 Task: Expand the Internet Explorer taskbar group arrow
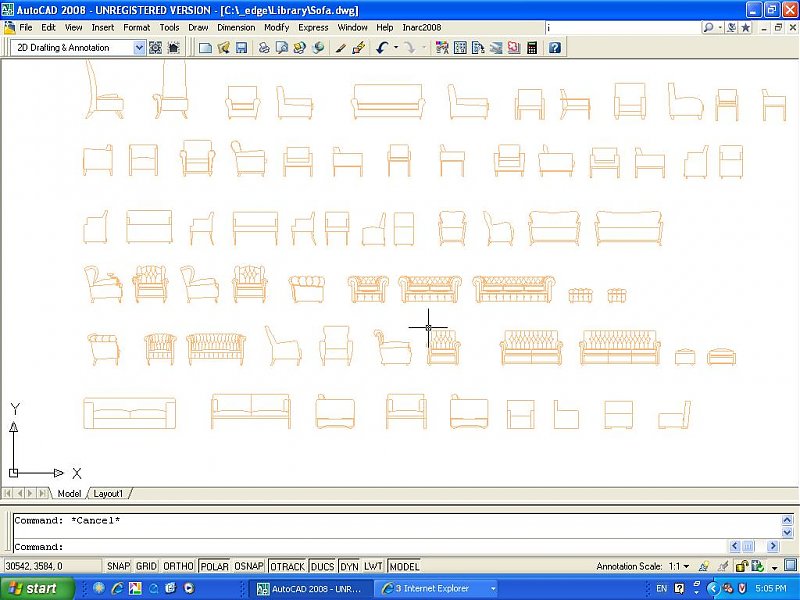[x=493, y=589]
